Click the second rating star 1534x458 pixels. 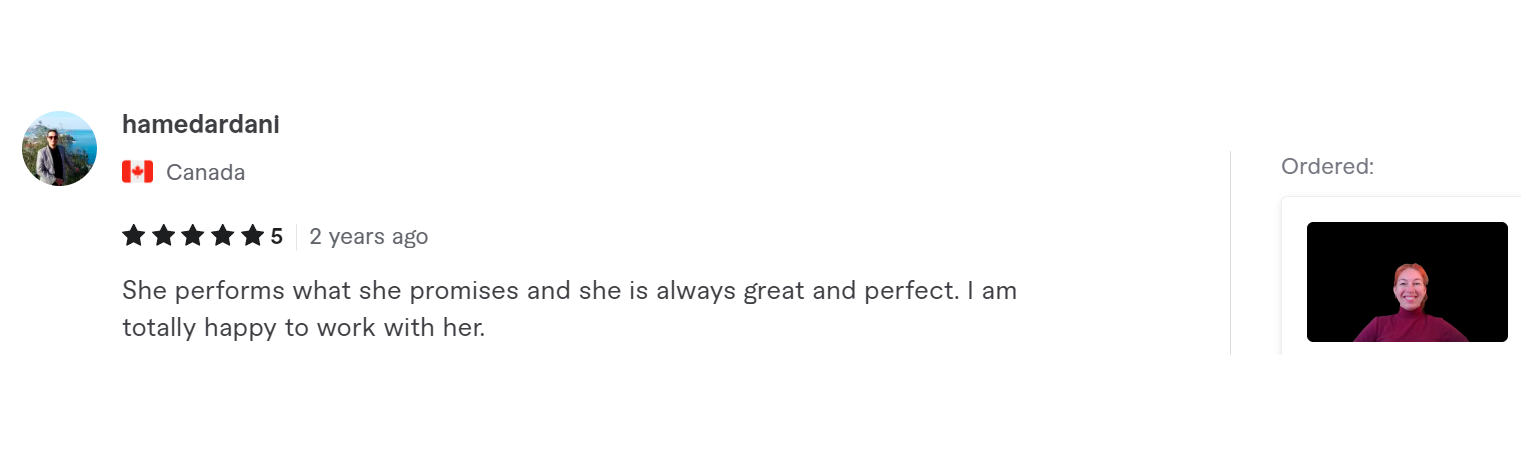(x=163, y=236)
